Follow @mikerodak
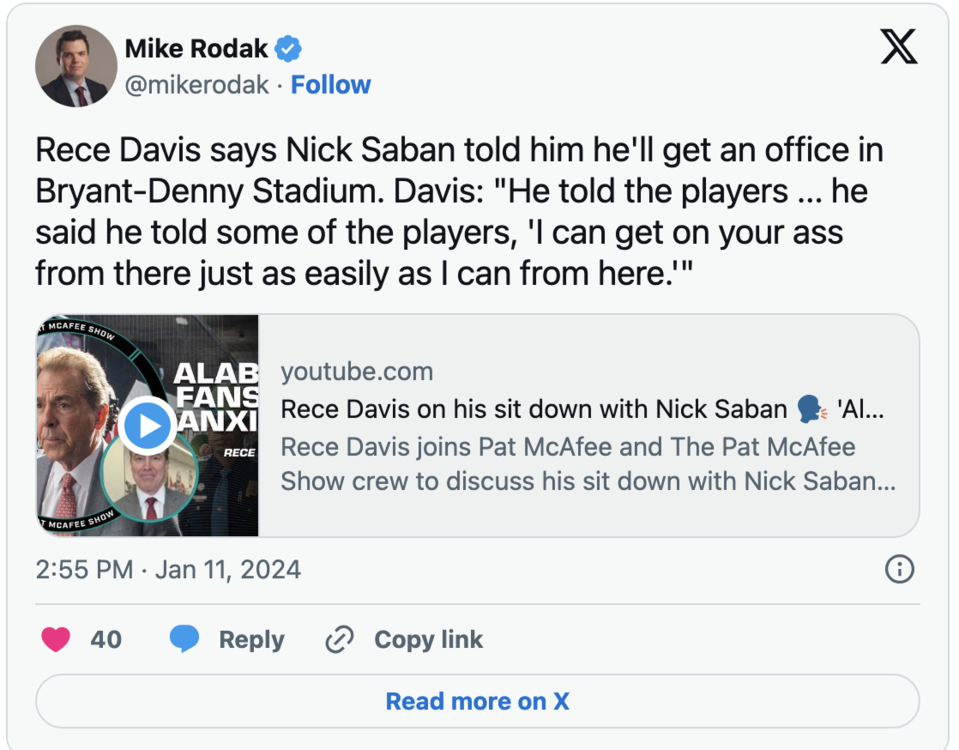Screen dimensions: 959x750 click(330, 85)
